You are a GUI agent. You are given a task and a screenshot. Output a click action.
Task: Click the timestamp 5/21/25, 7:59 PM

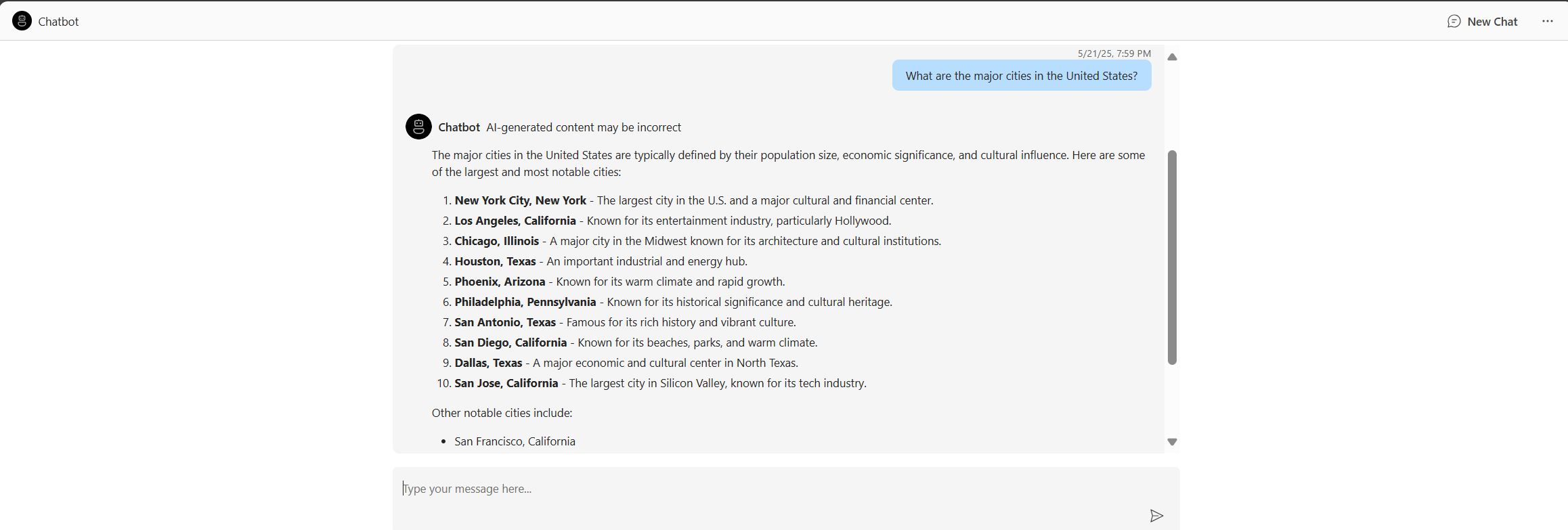1114,53
